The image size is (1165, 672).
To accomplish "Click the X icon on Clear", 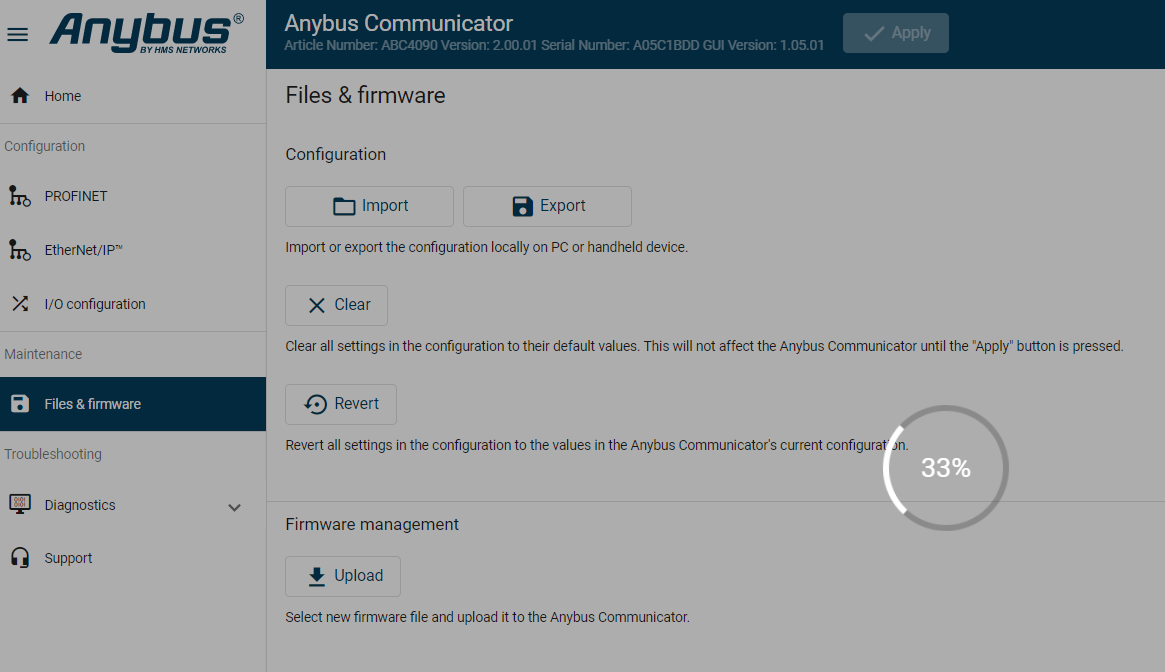I will point(317,306).
